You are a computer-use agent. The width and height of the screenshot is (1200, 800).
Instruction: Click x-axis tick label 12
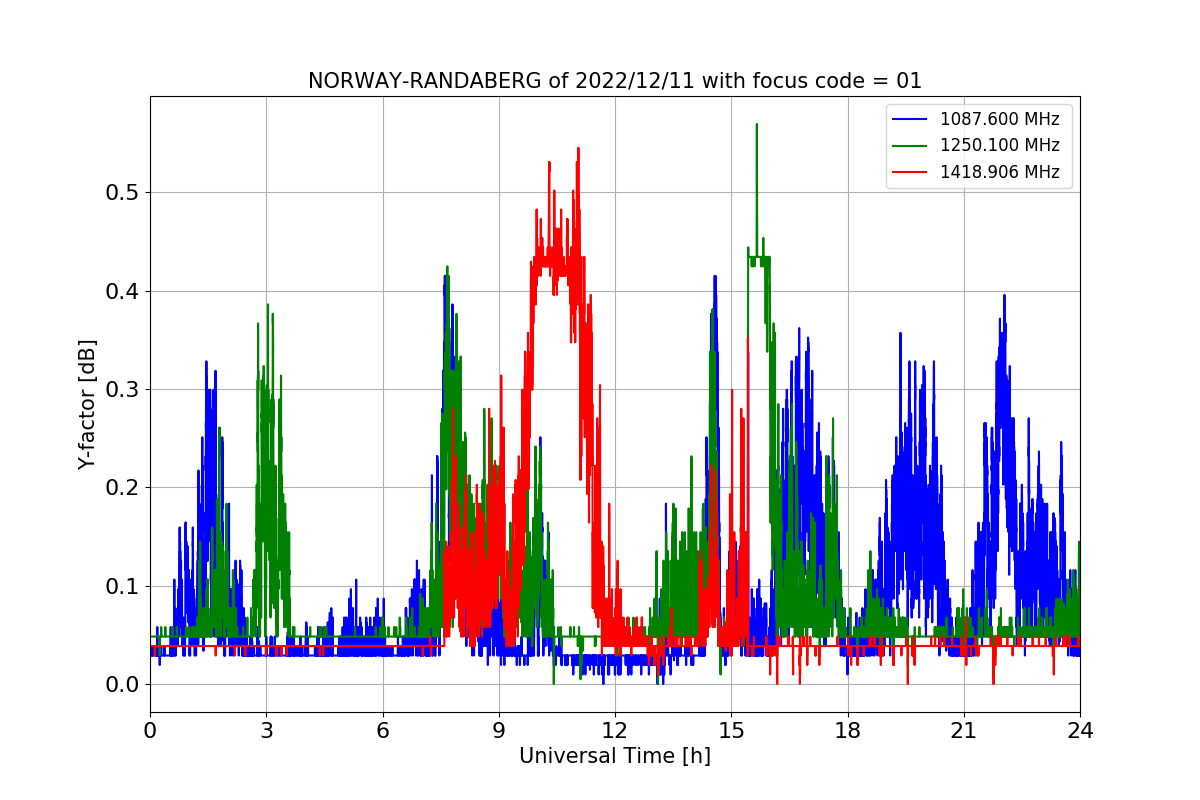615,730
